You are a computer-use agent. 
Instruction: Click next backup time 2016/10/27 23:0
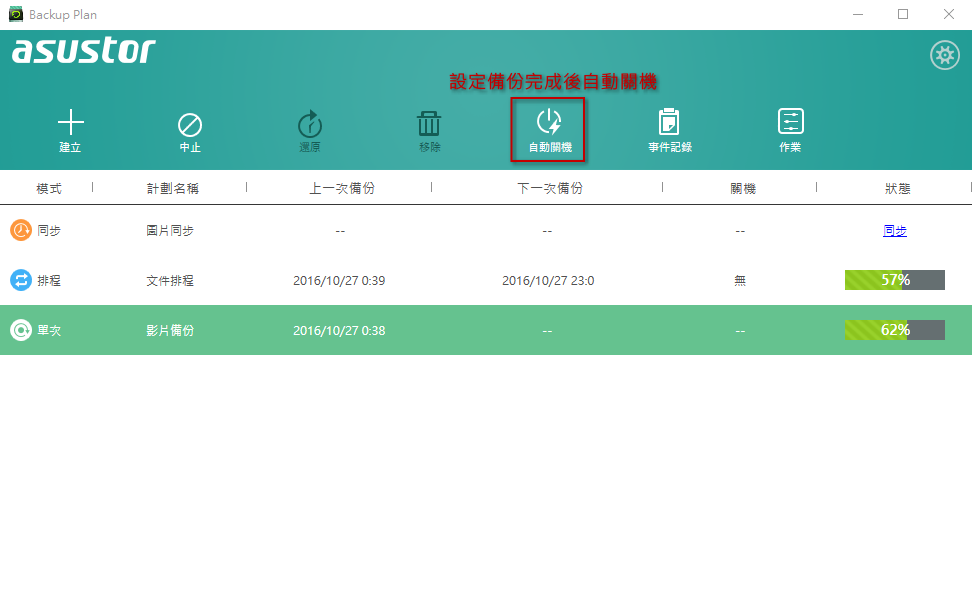coord(548,281)
